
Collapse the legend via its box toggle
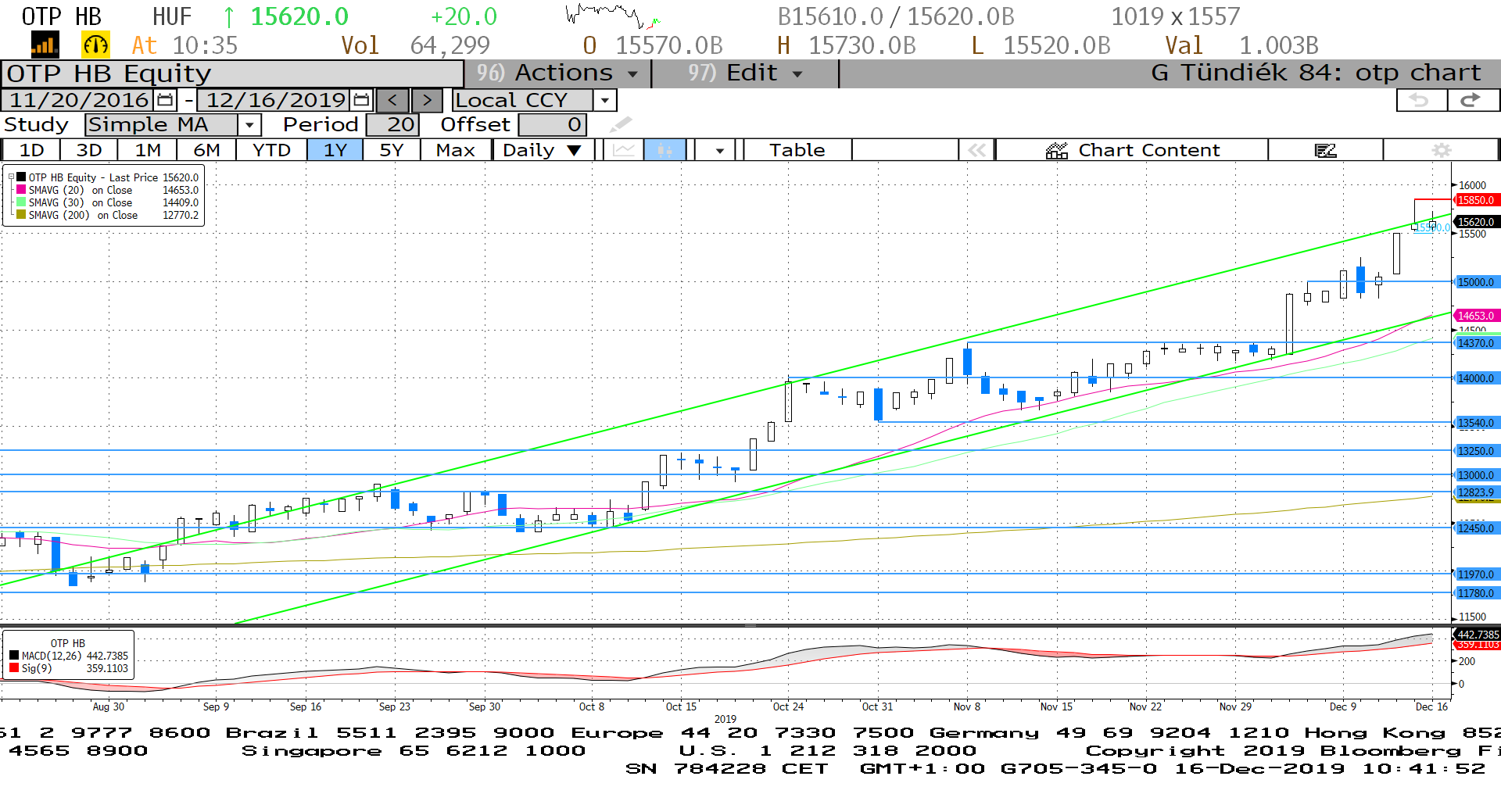click(x=11, y=177)
